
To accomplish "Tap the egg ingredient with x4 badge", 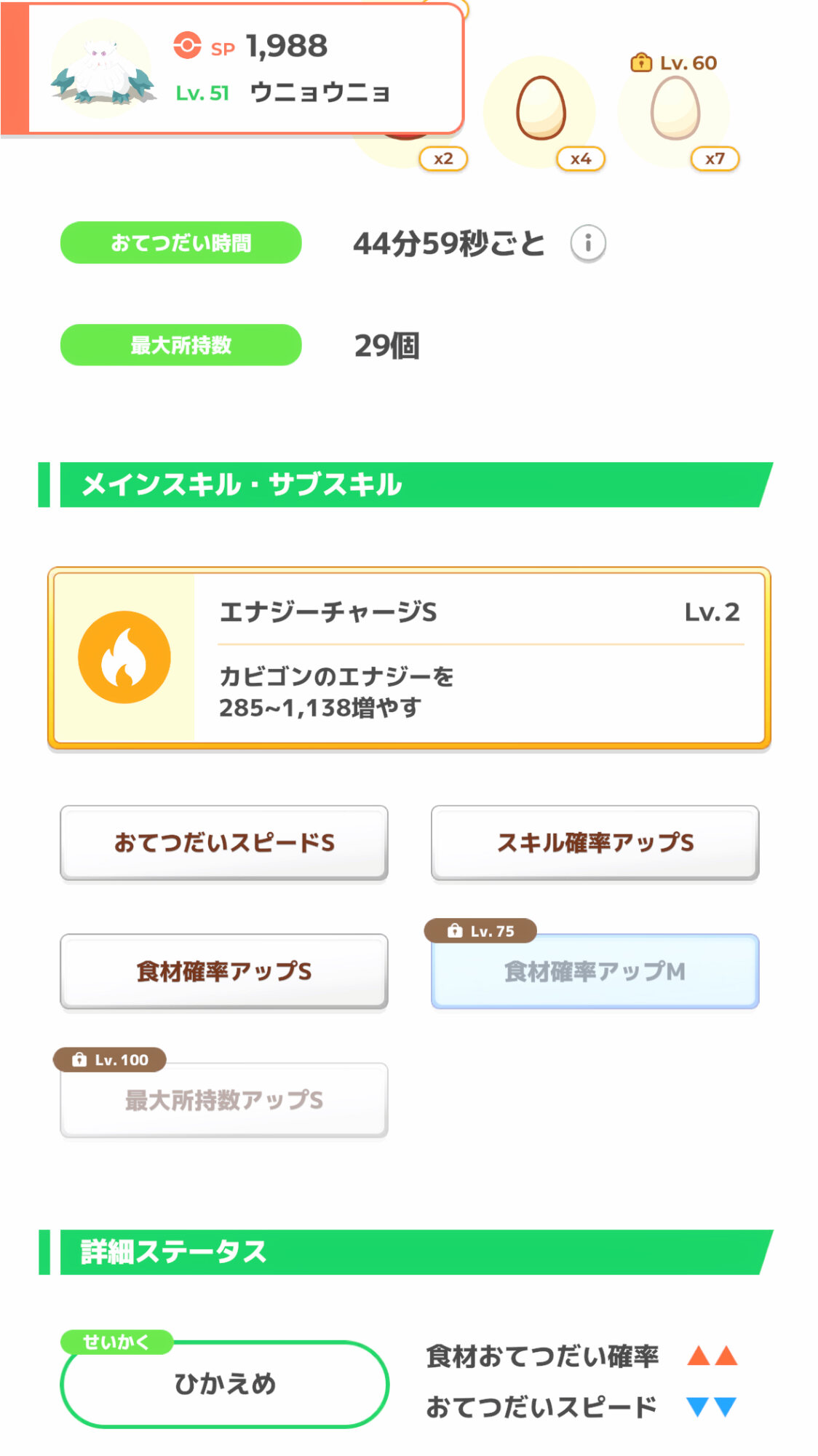I will pos(540,109).
